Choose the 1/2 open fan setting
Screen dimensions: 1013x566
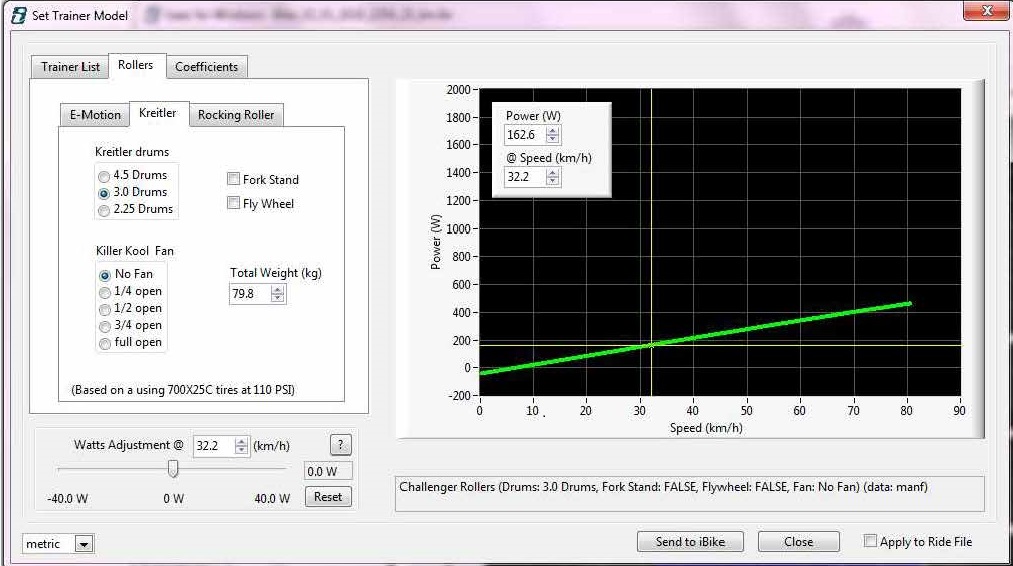(x=104, y=308)
